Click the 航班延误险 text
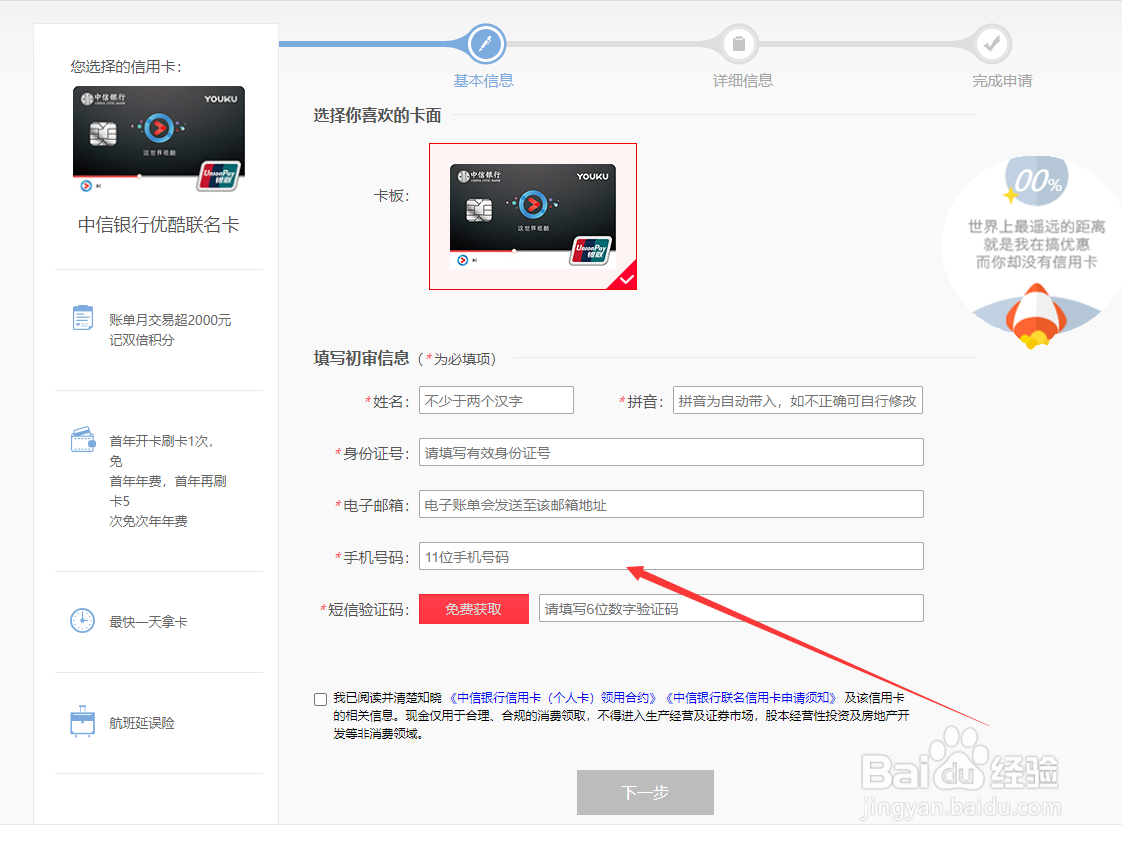This screenshot has width=1122, height=846. coord(142,723)
